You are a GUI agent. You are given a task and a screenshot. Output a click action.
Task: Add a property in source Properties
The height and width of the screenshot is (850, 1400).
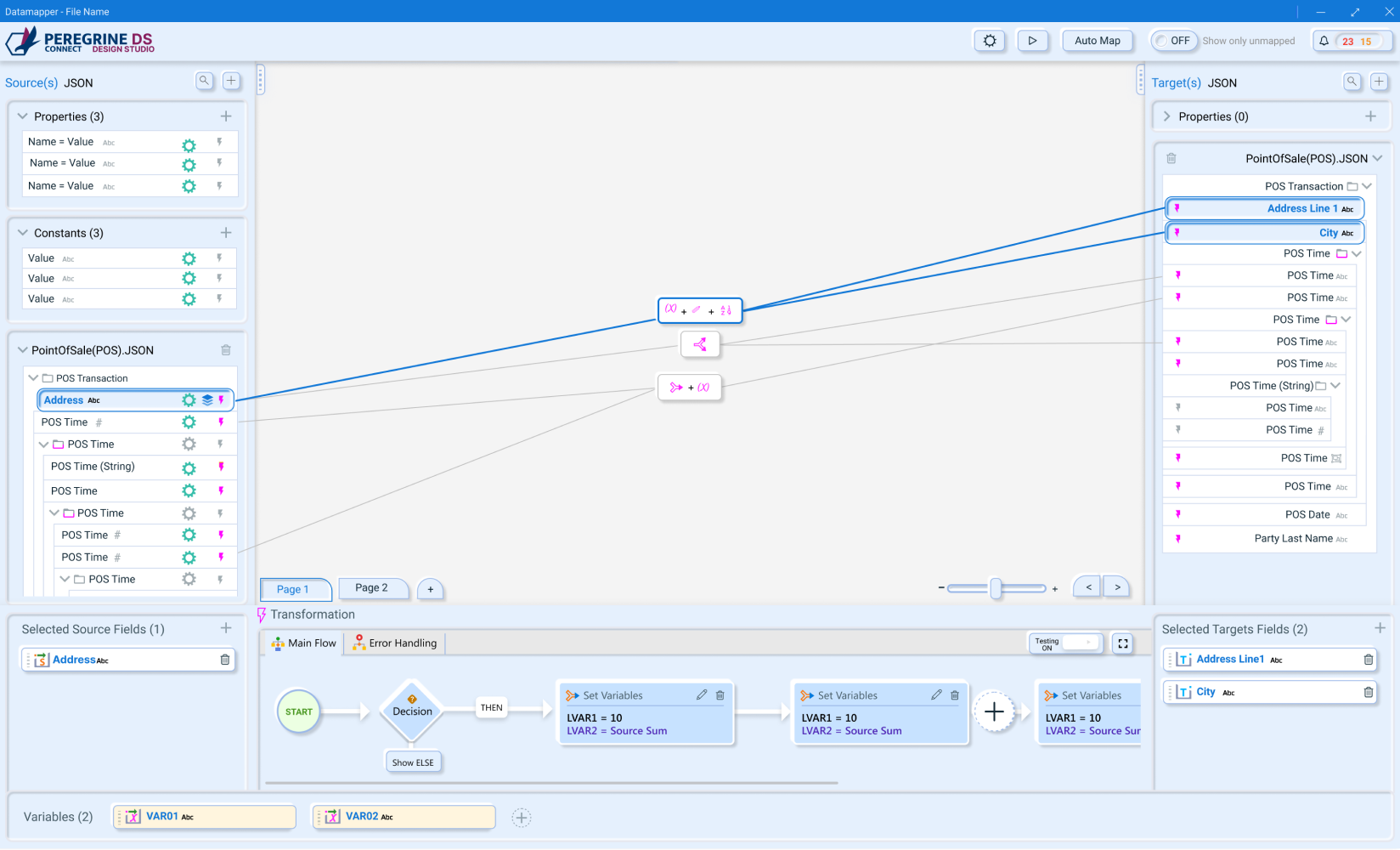pos(226,116)
